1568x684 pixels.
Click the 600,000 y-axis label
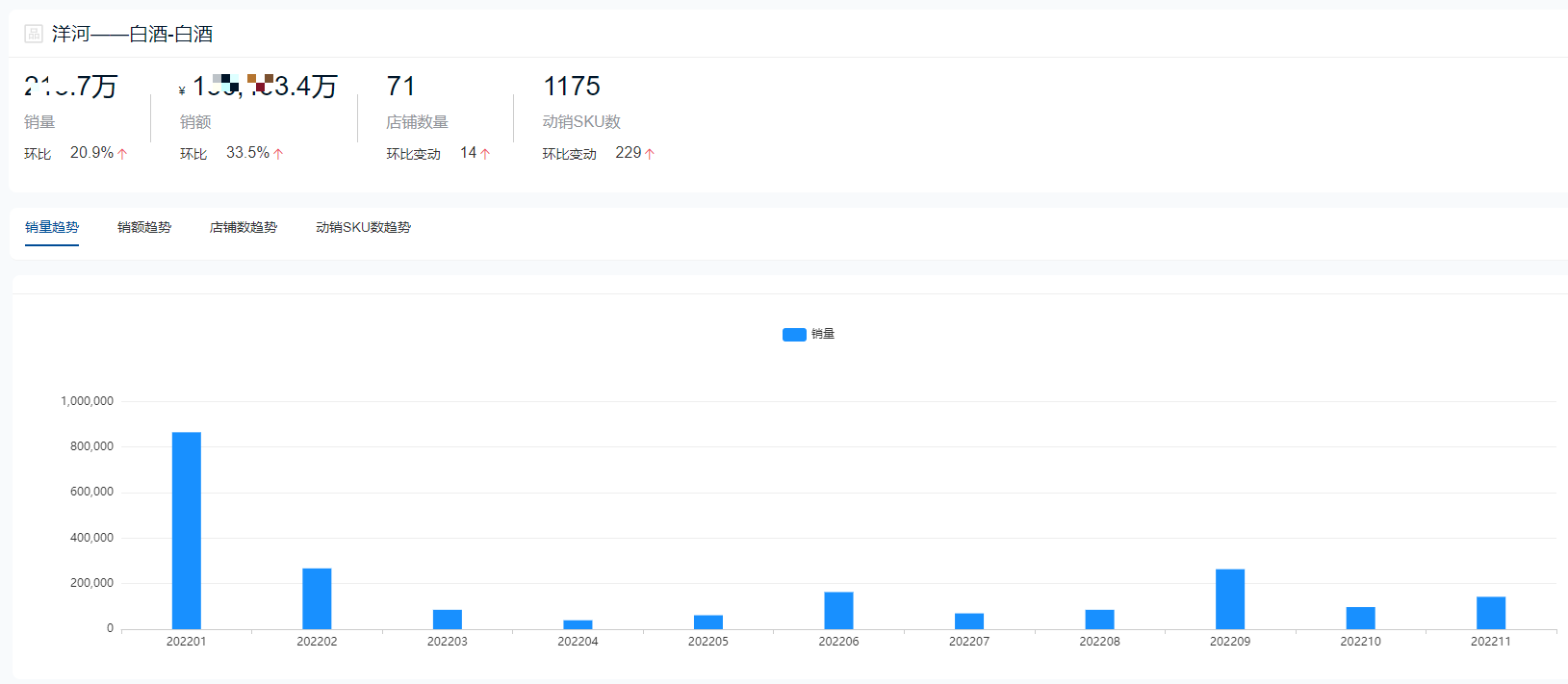(x=91, y=492)
